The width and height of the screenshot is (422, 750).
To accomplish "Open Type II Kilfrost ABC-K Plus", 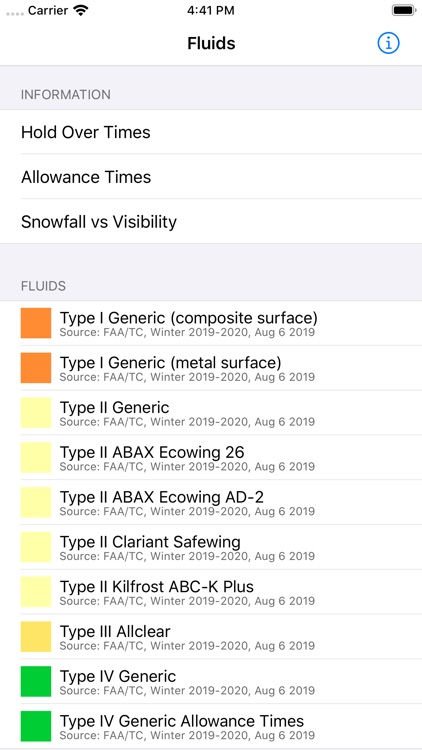I will (x=211, y=592).
